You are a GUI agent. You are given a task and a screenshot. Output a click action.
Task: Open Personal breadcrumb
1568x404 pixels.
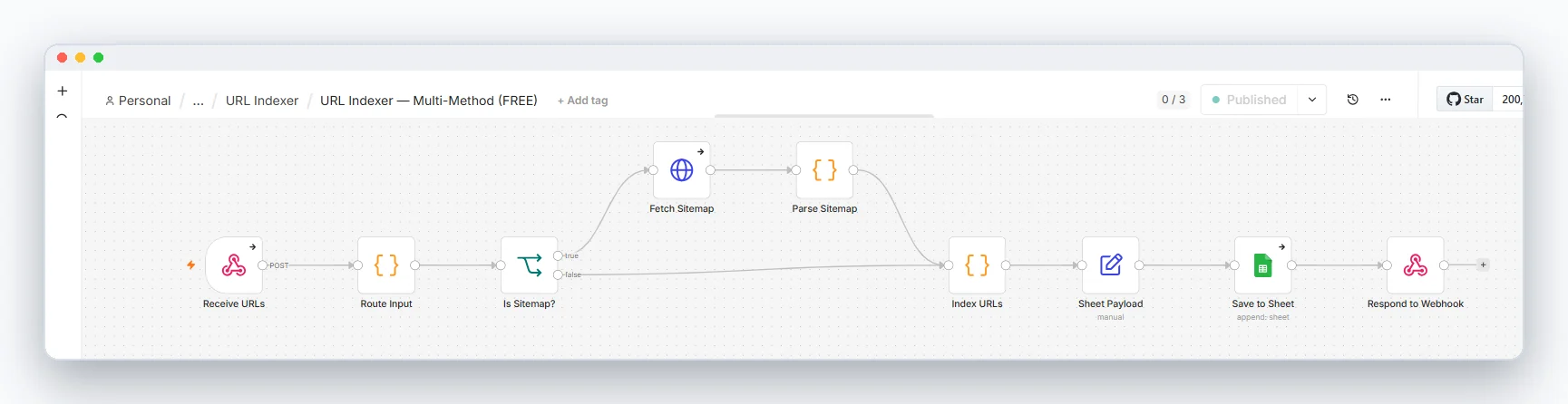(138, 101)
